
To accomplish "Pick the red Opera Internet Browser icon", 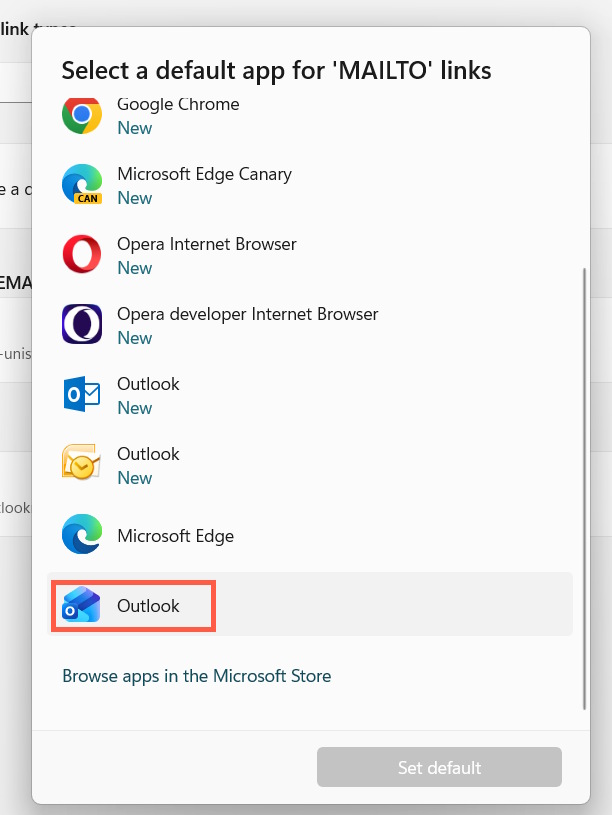I will click(x=82, y=254).
